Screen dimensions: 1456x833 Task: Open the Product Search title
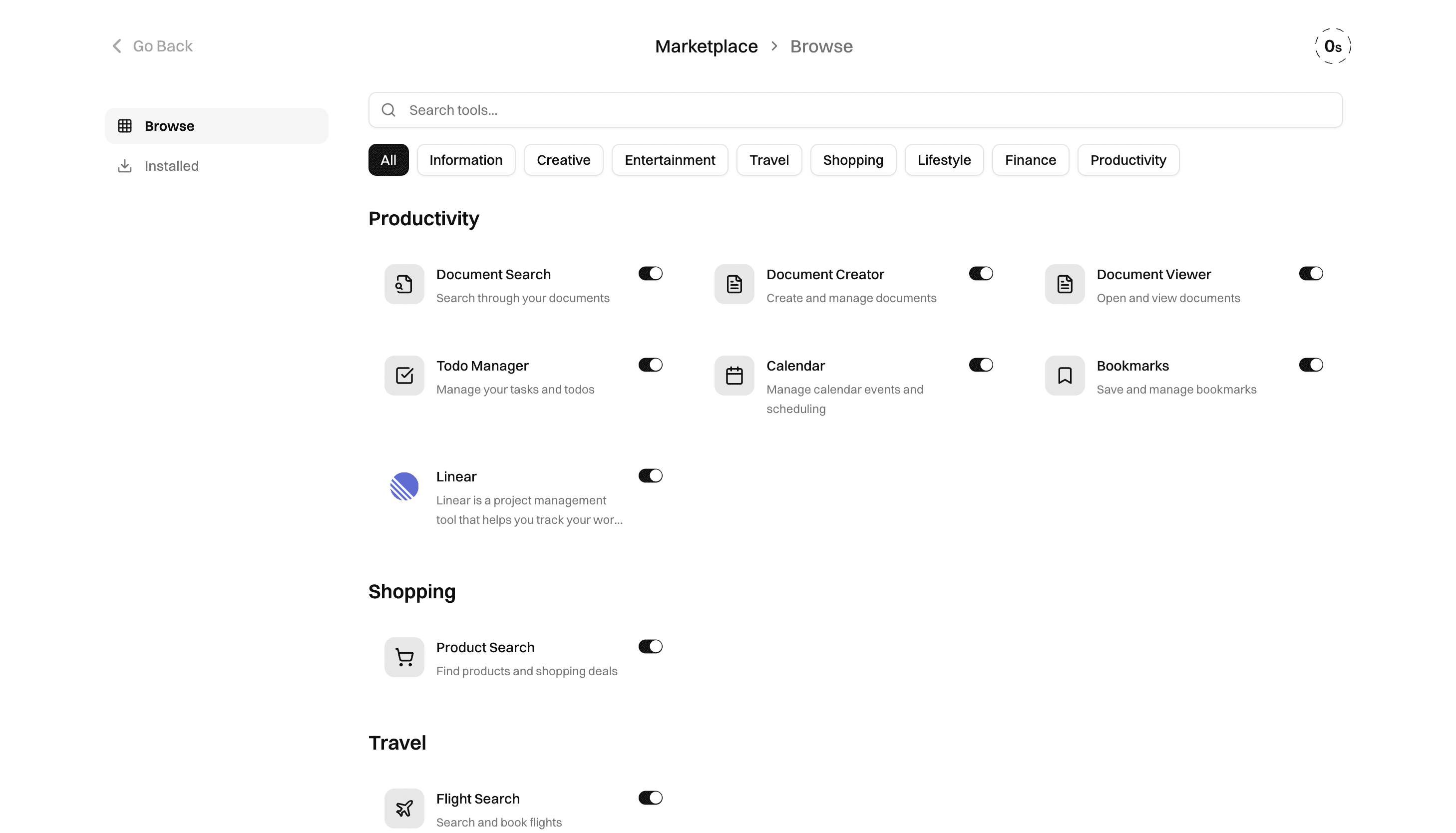485,648
